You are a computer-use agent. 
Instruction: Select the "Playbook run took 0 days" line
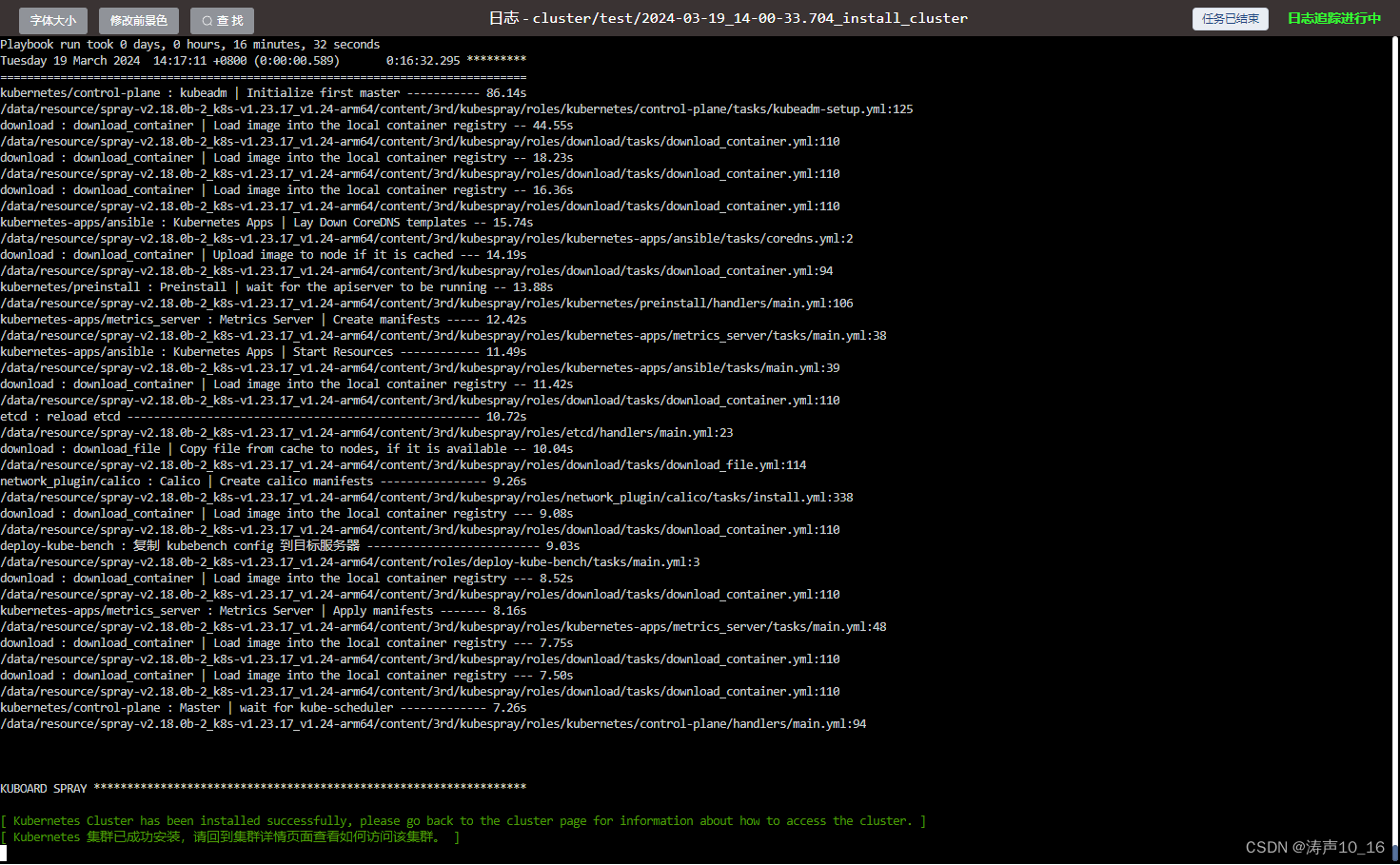click(190, 45)
